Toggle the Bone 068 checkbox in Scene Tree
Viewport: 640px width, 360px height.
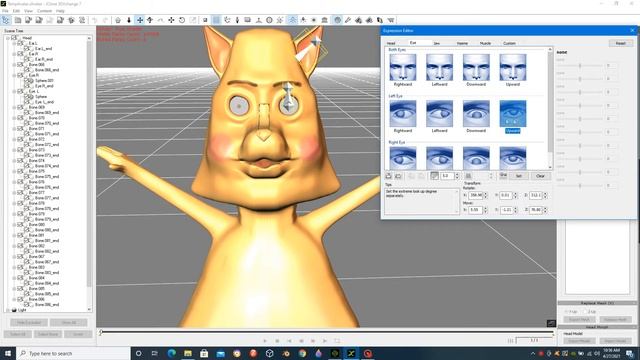click(x=20, y=64)
